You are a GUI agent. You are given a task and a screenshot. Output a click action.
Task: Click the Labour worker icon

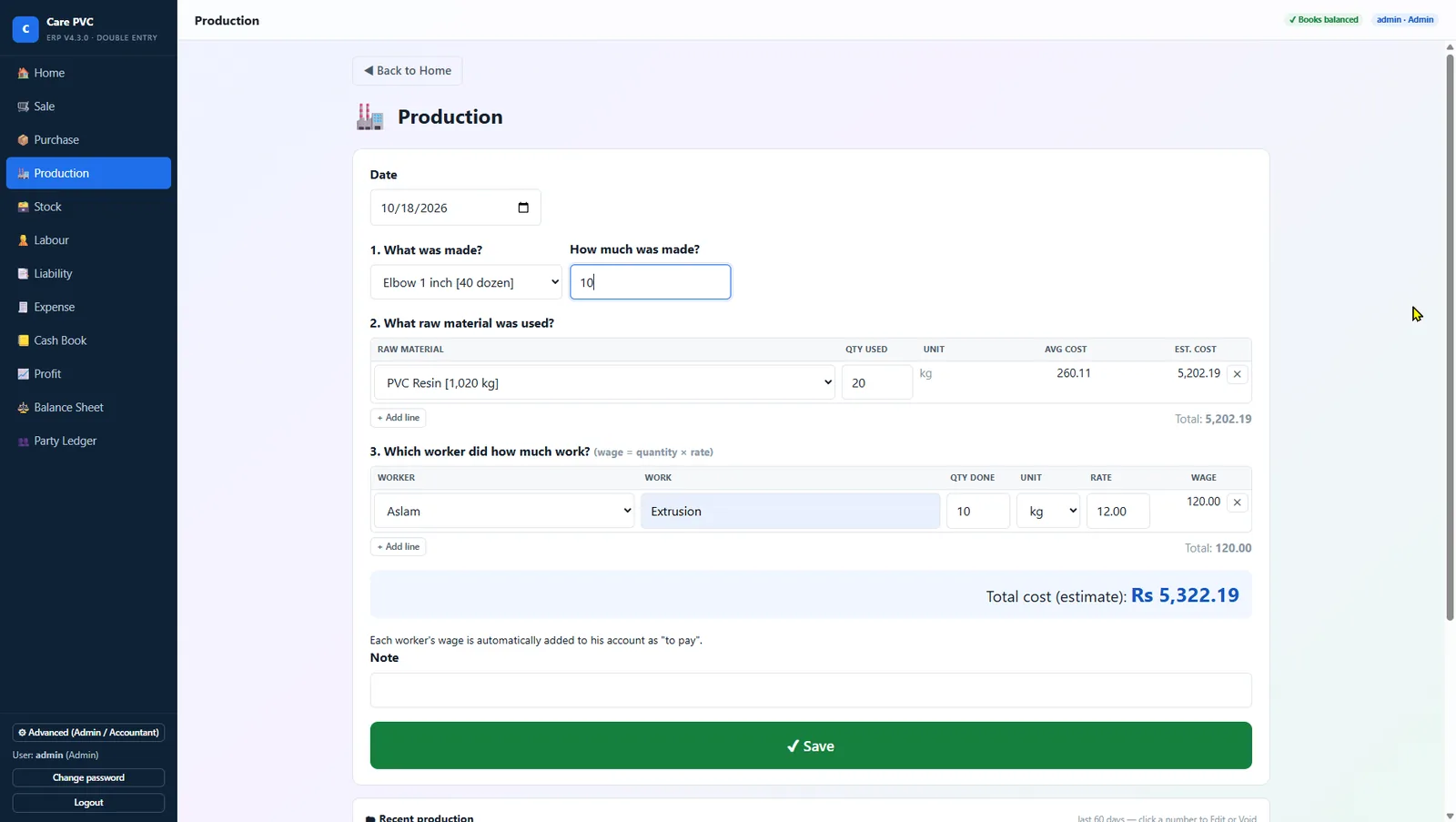(x=24, y=240)
